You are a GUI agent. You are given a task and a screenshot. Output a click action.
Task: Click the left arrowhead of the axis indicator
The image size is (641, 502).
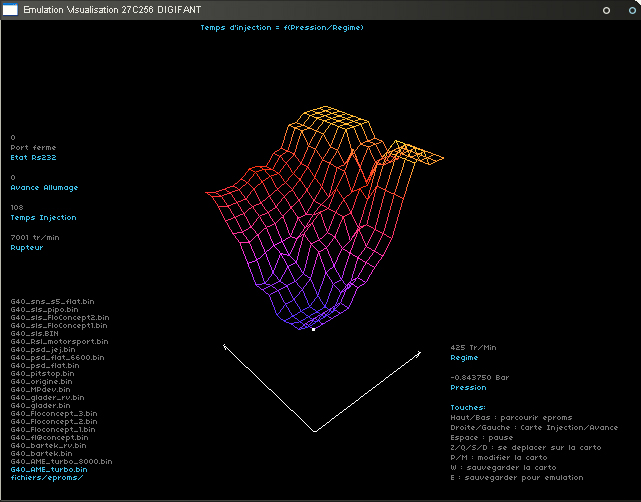point(224,346)
